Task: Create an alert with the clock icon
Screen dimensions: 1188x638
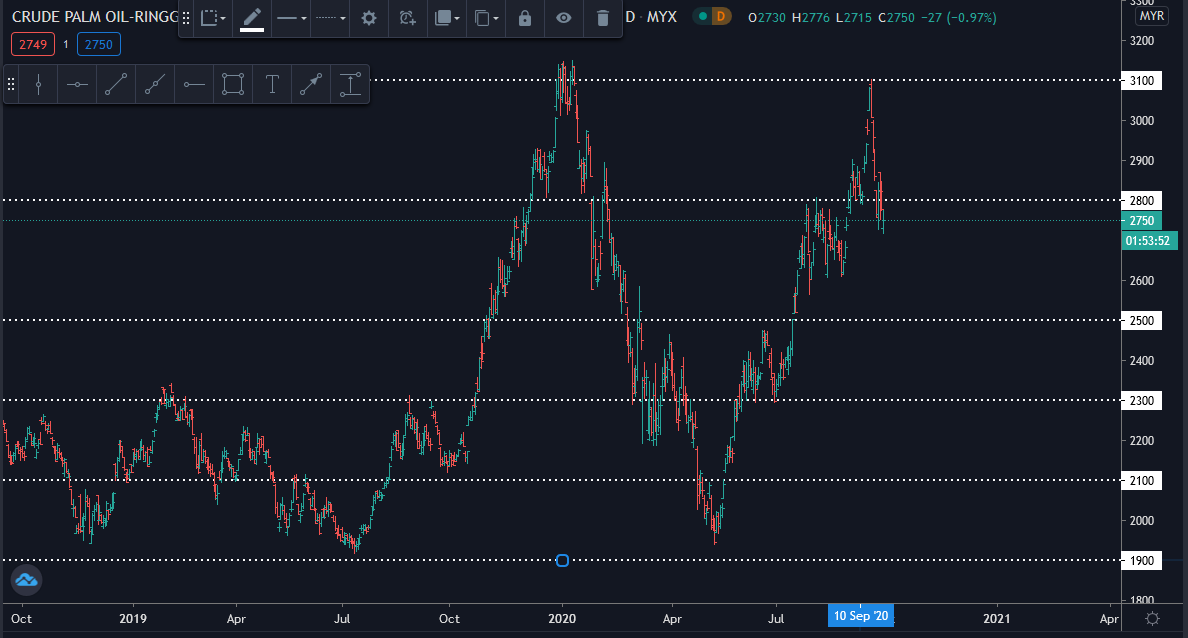Action: (x=407, y=18)
